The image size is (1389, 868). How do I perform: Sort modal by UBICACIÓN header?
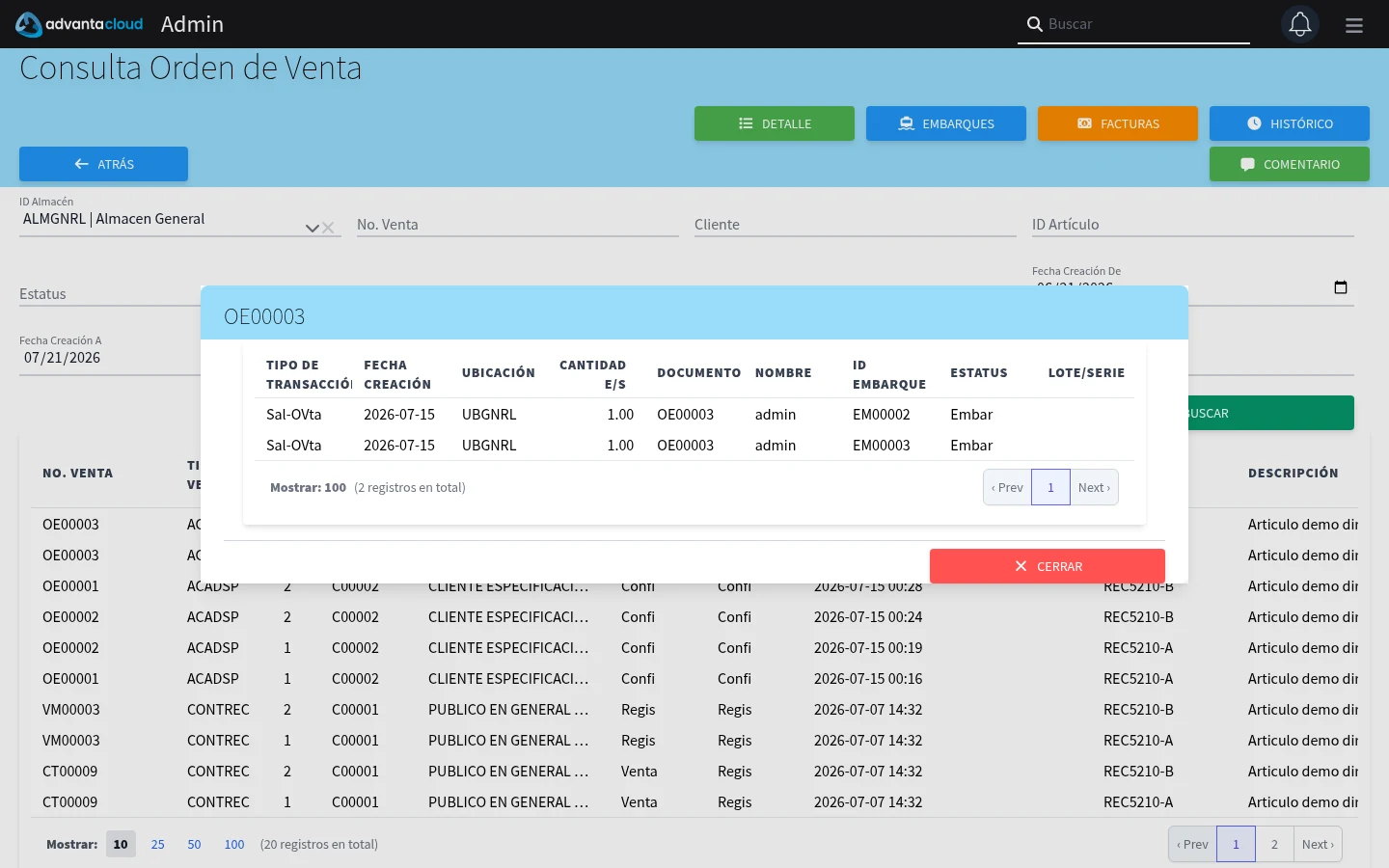pos(499,372)
